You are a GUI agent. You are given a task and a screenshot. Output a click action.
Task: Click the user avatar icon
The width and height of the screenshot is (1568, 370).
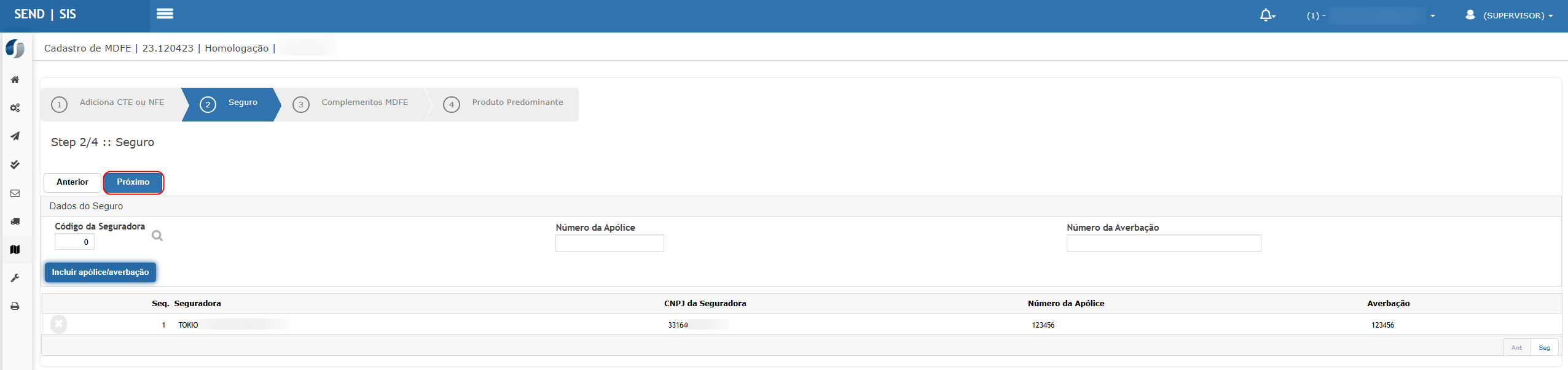tap(1470, 15)
